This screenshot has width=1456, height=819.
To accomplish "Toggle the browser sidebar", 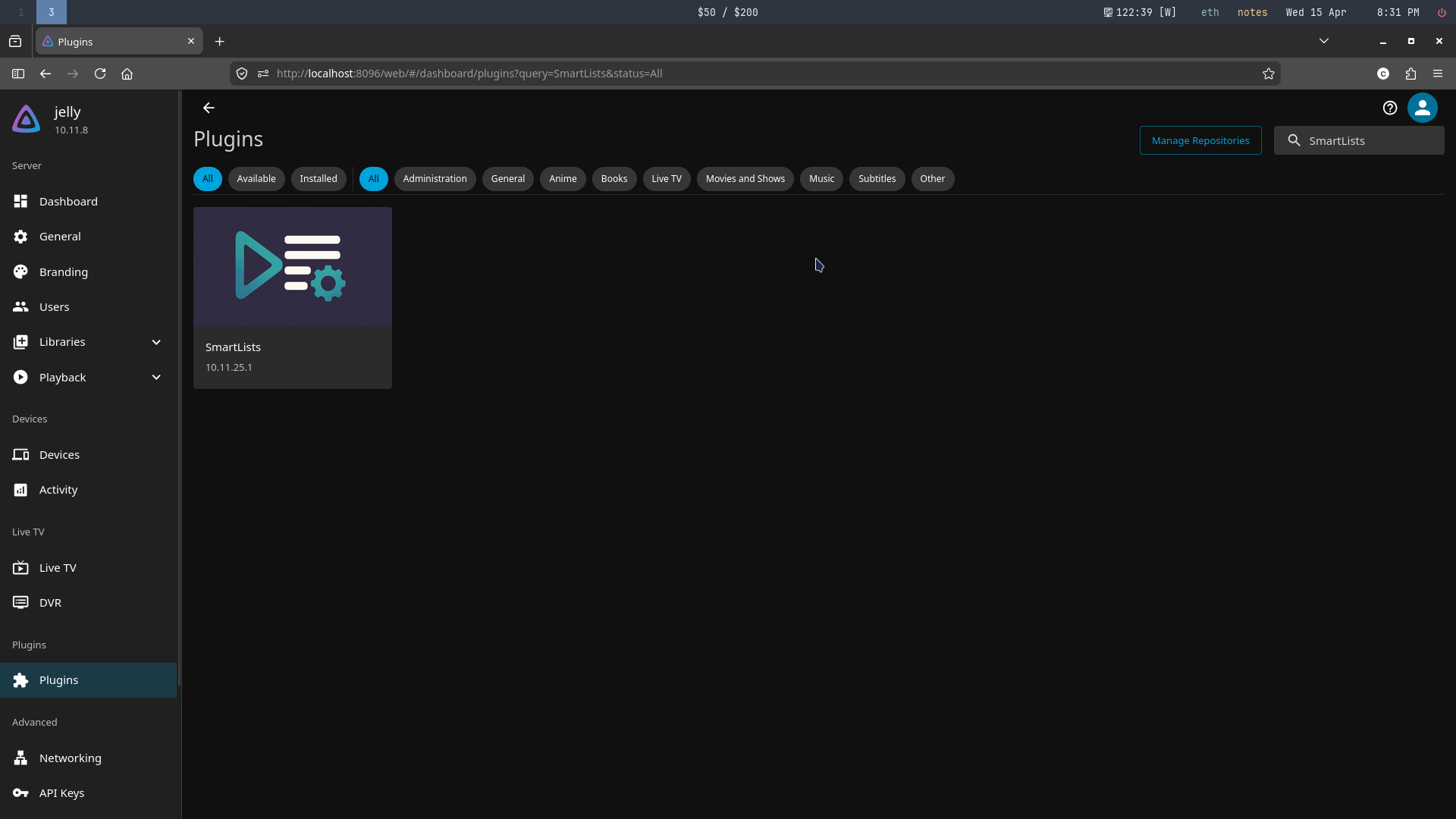I will point(18,74).
